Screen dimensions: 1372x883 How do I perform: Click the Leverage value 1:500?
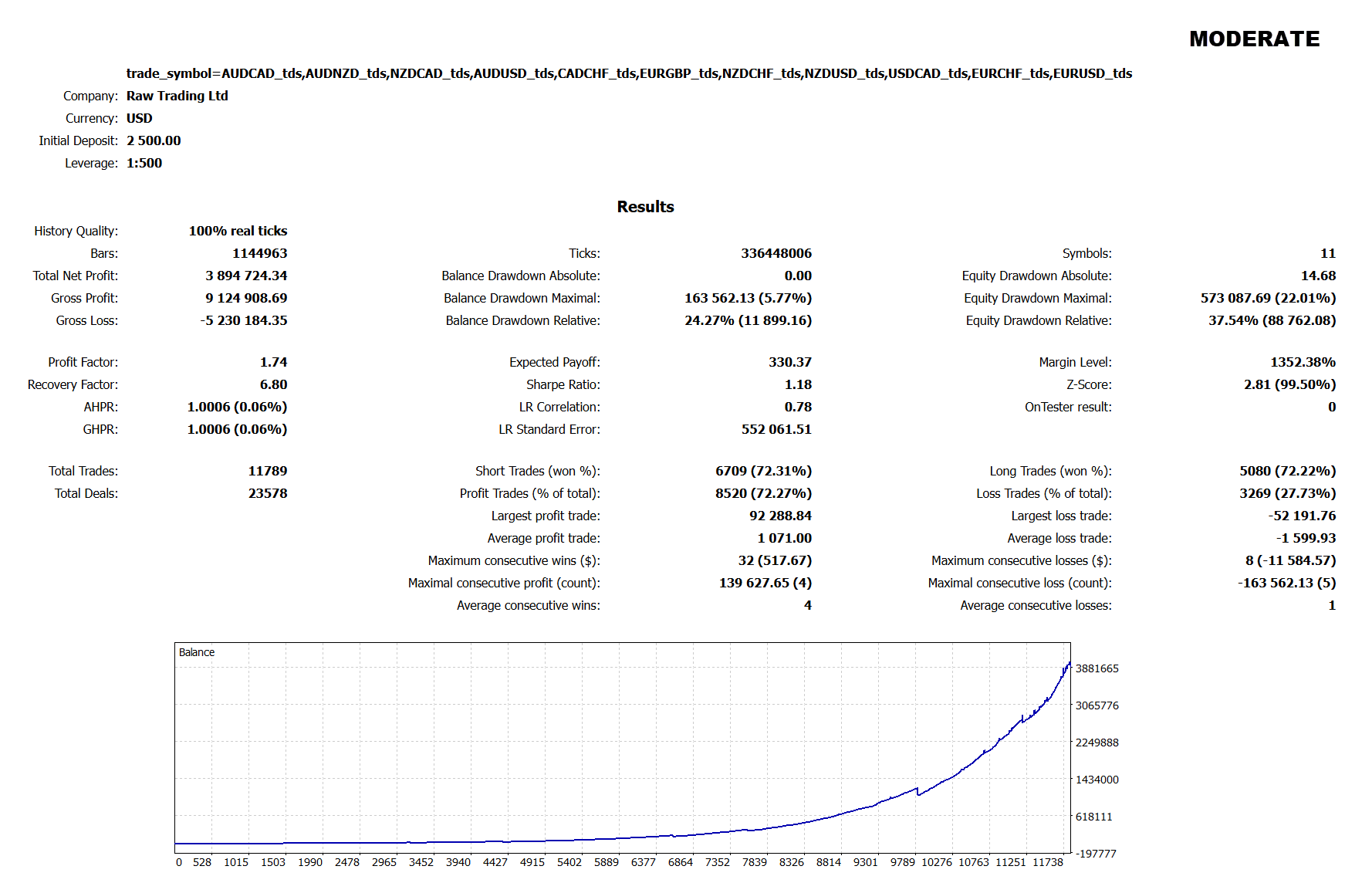[x=144, y=163]
